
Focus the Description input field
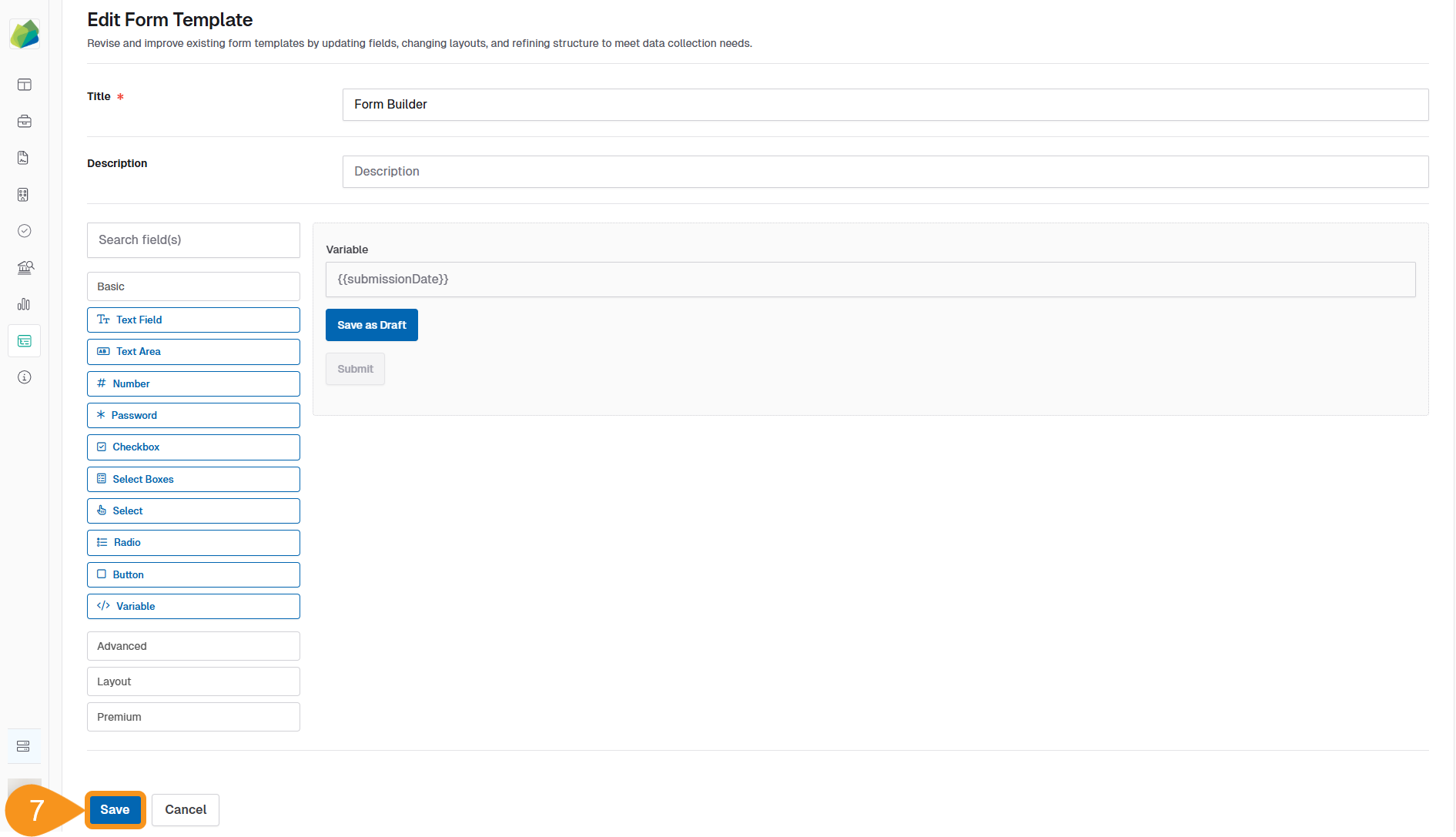pos(885,172)
